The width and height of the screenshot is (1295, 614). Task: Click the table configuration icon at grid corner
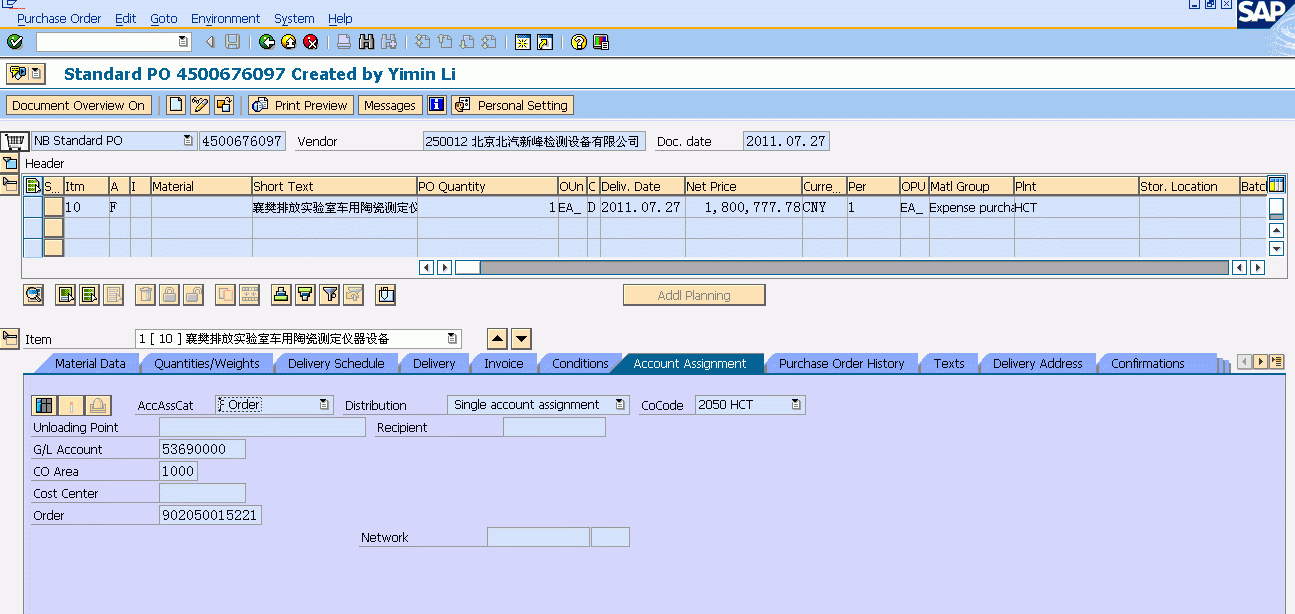point(1276,185)
